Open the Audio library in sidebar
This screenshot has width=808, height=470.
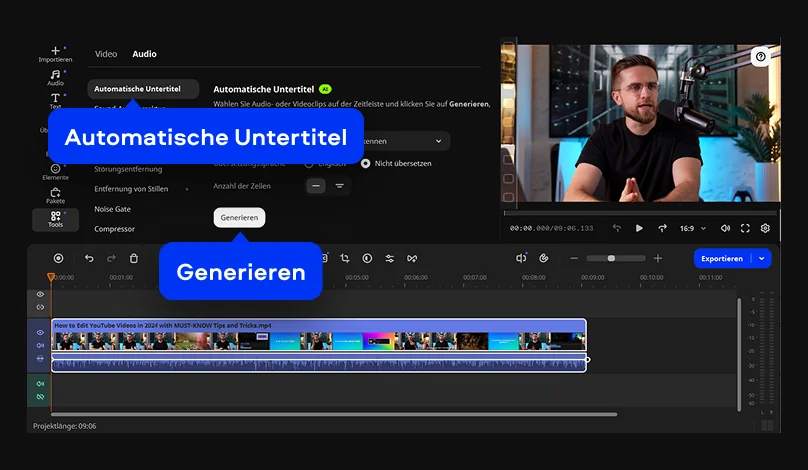(55, 77)
